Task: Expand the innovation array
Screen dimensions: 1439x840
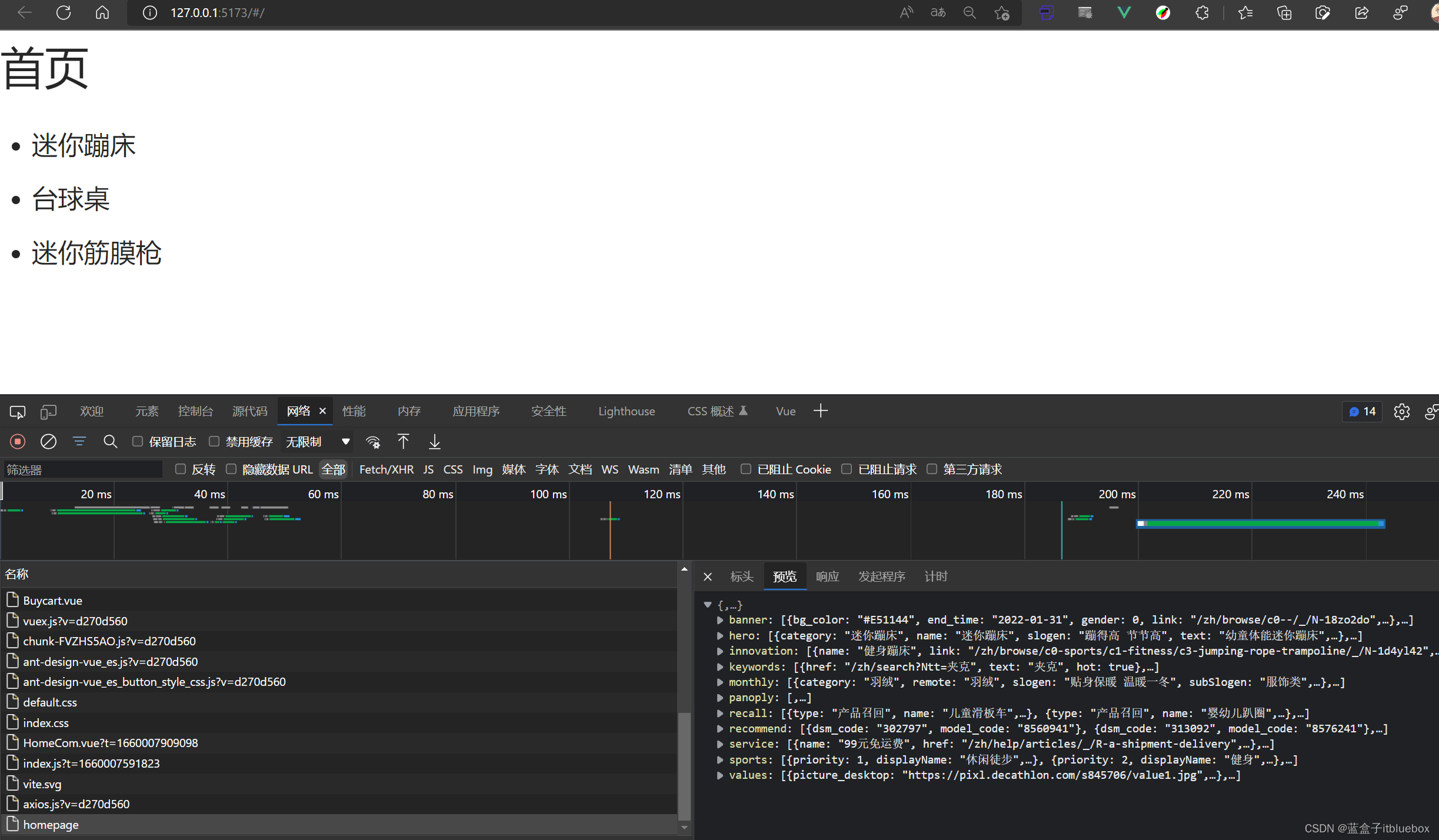Action: click(720, 651)
